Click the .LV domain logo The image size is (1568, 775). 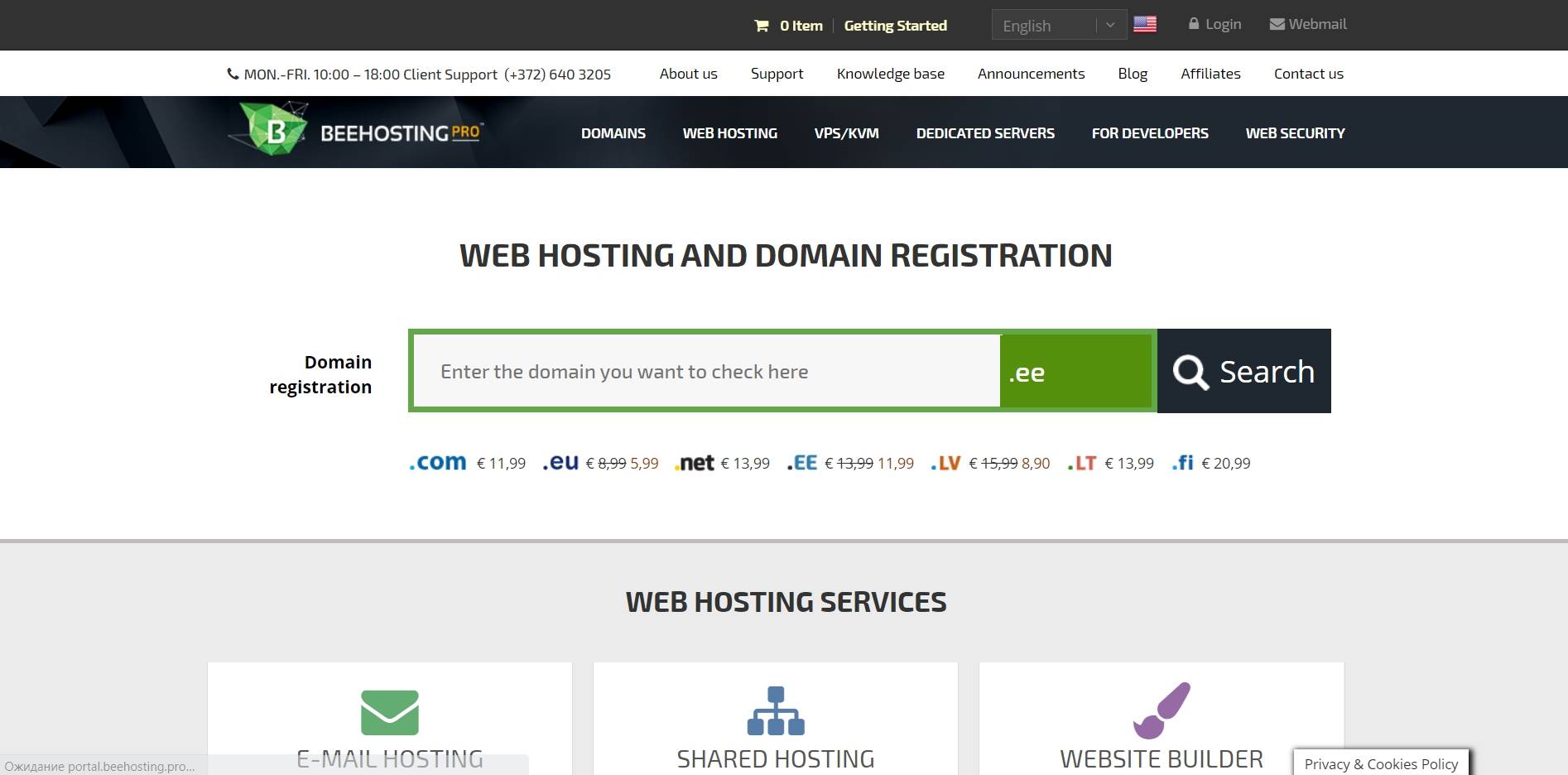click(x=945, y=463)
